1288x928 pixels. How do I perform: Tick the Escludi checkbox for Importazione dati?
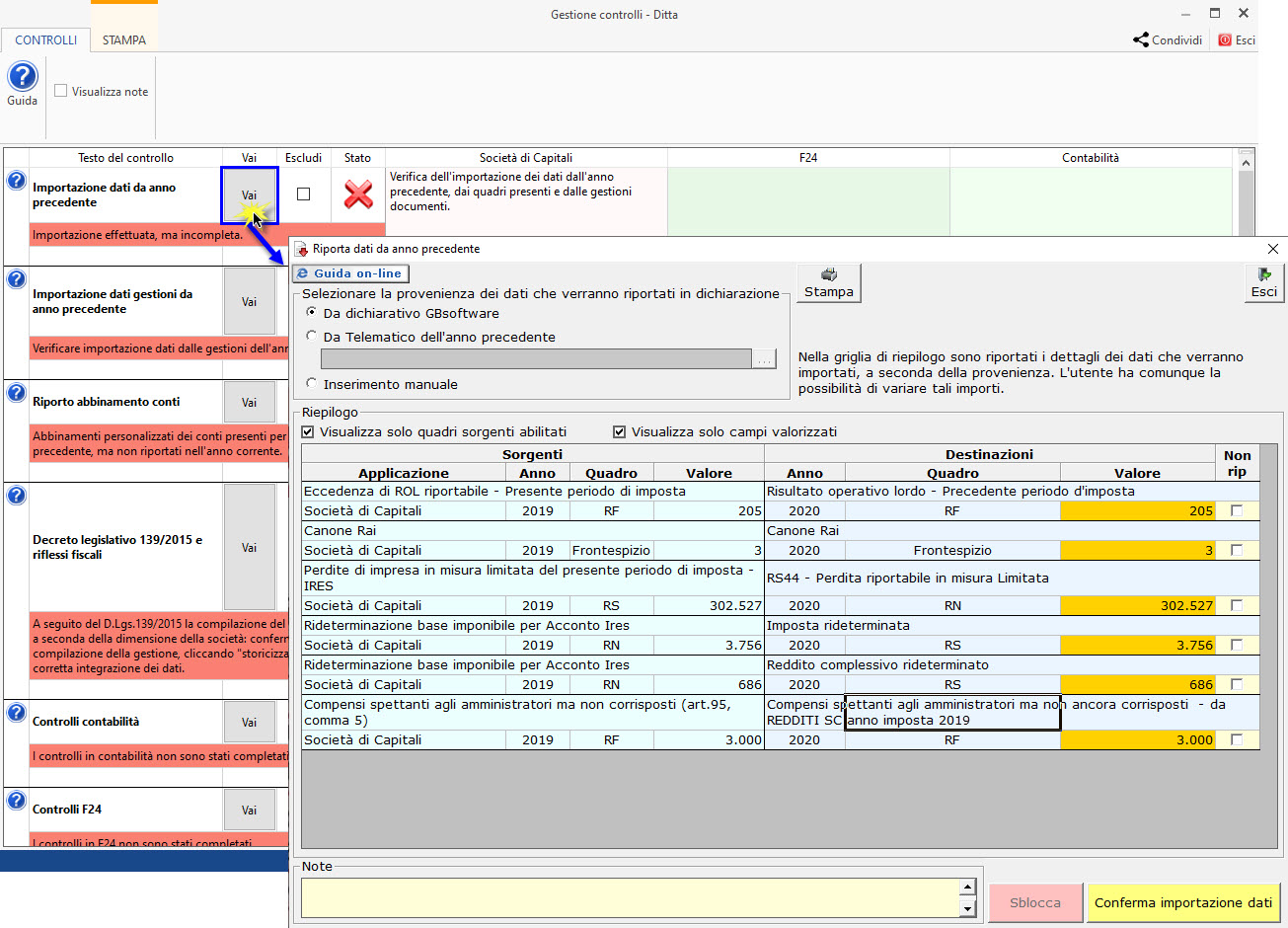tap(304, 194)
